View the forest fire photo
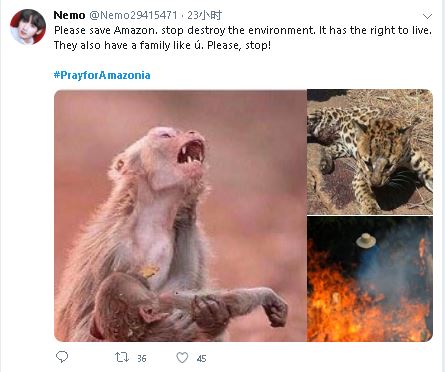 click(370, 279)
